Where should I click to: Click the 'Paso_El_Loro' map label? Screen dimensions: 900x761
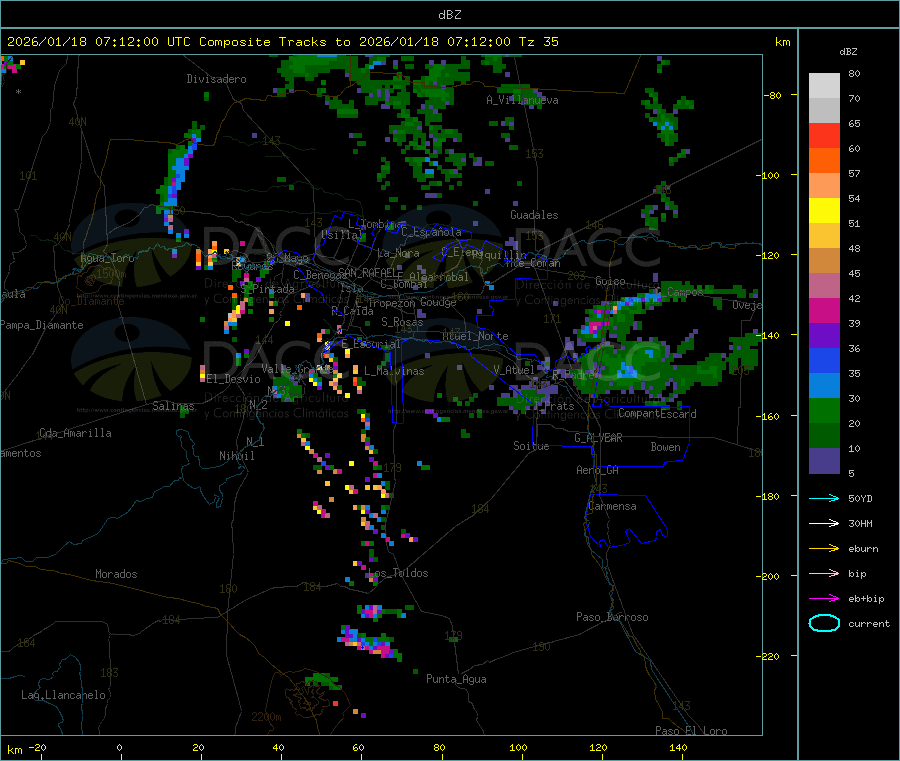pyautogui.click(x=692, y=731)
